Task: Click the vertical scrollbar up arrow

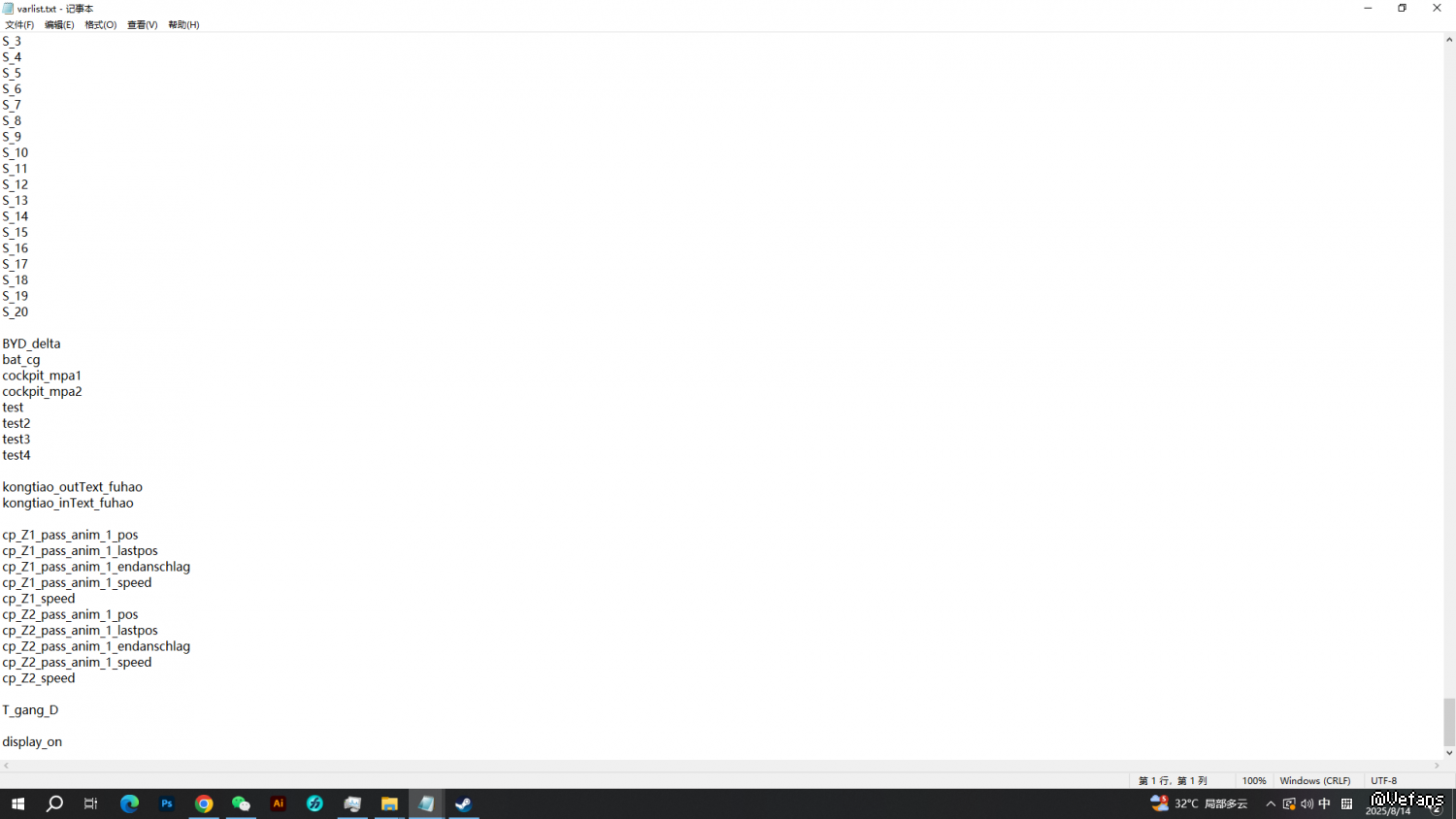Action: [x=1449, y=40]
